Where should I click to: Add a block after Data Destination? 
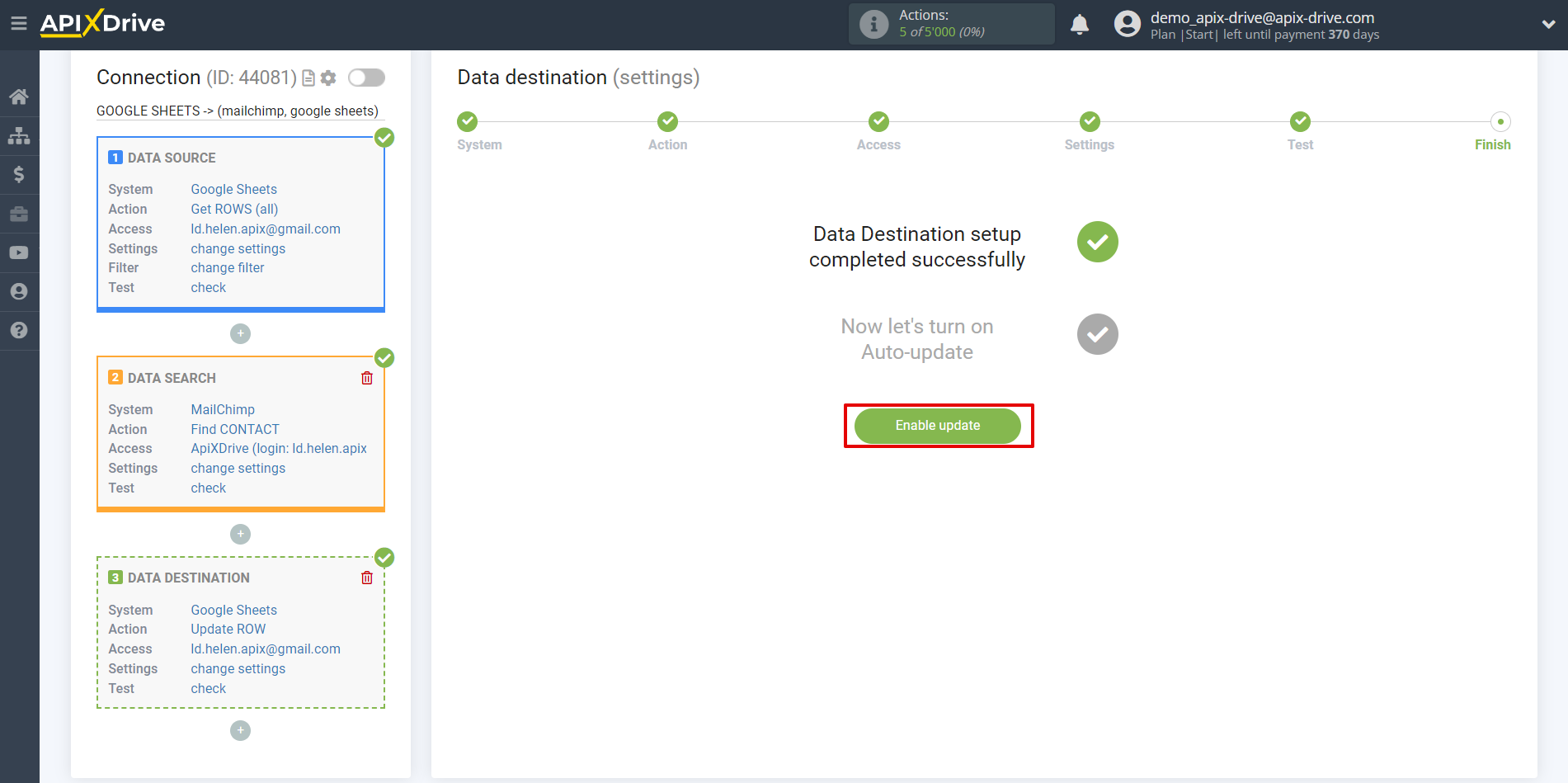[240, 730]
